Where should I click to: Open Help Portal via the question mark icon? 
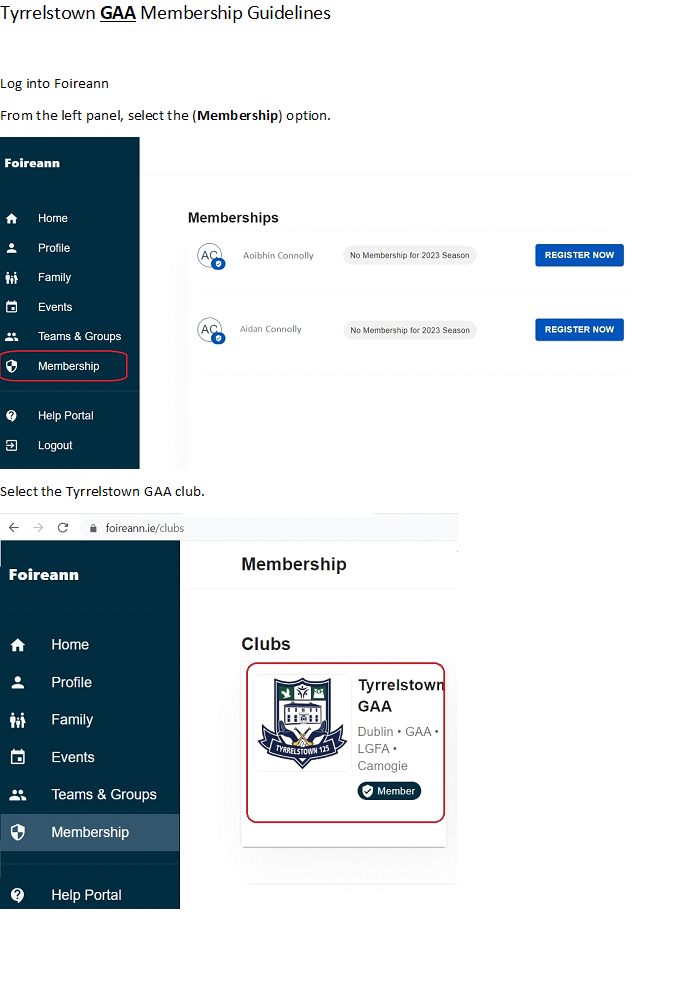(12, 415)
